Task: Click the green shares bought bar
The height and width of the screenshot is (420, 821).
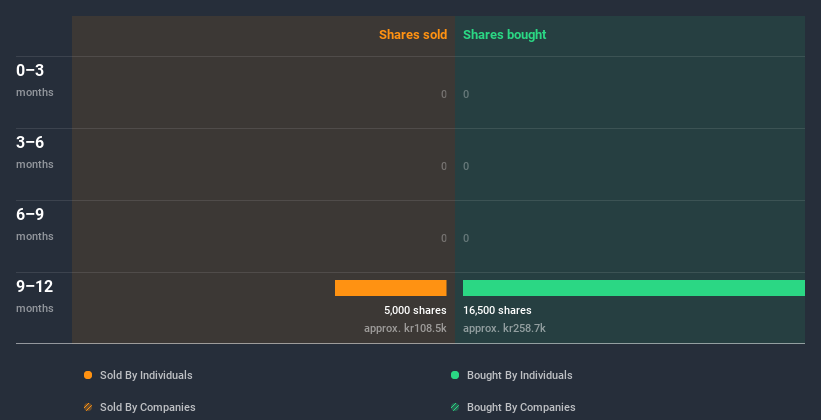Action: point(634,288)
